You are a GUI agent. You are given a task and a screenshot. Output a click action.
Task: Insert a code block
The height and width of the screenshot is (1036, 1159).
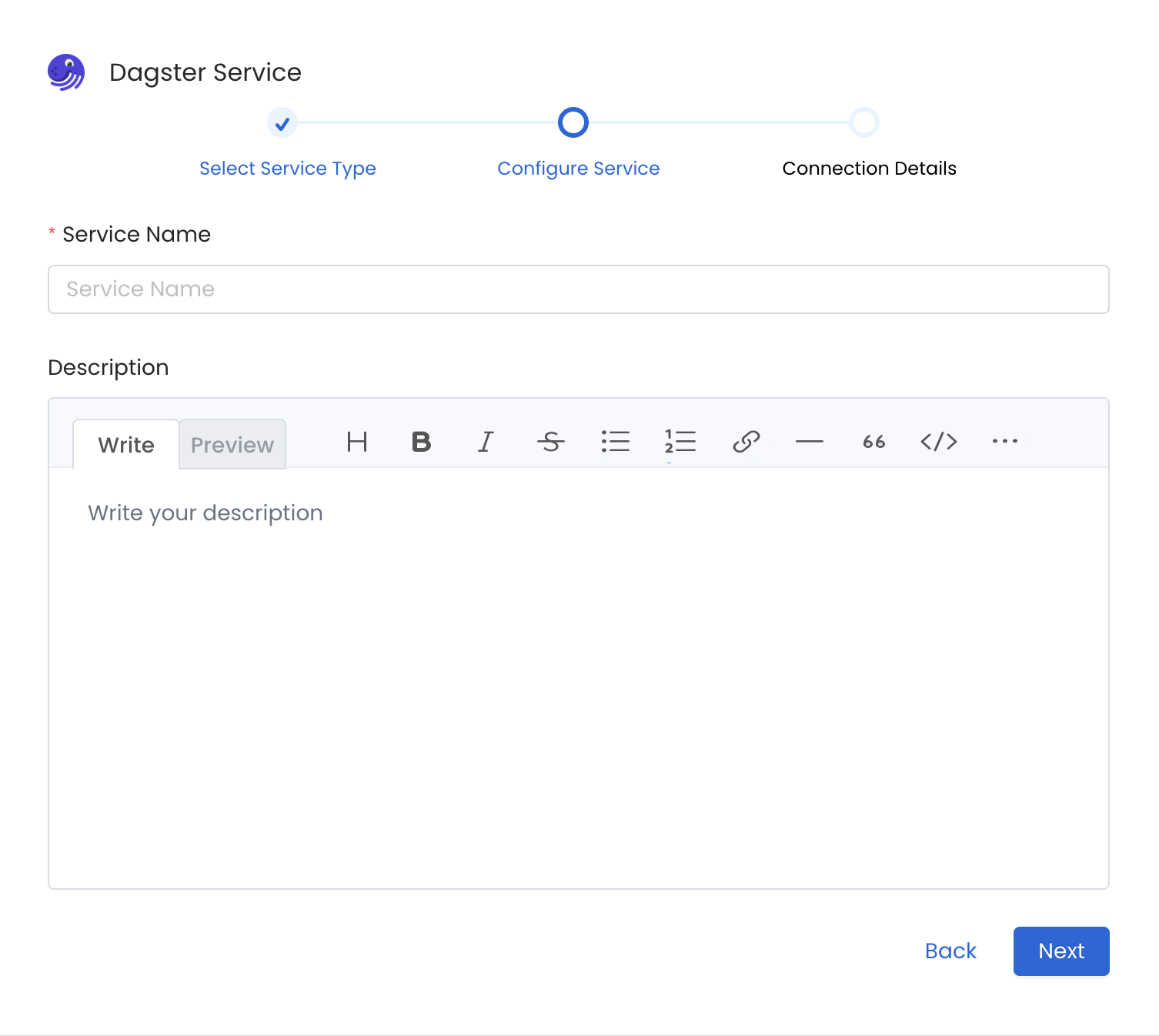click(x=939, y=443)
